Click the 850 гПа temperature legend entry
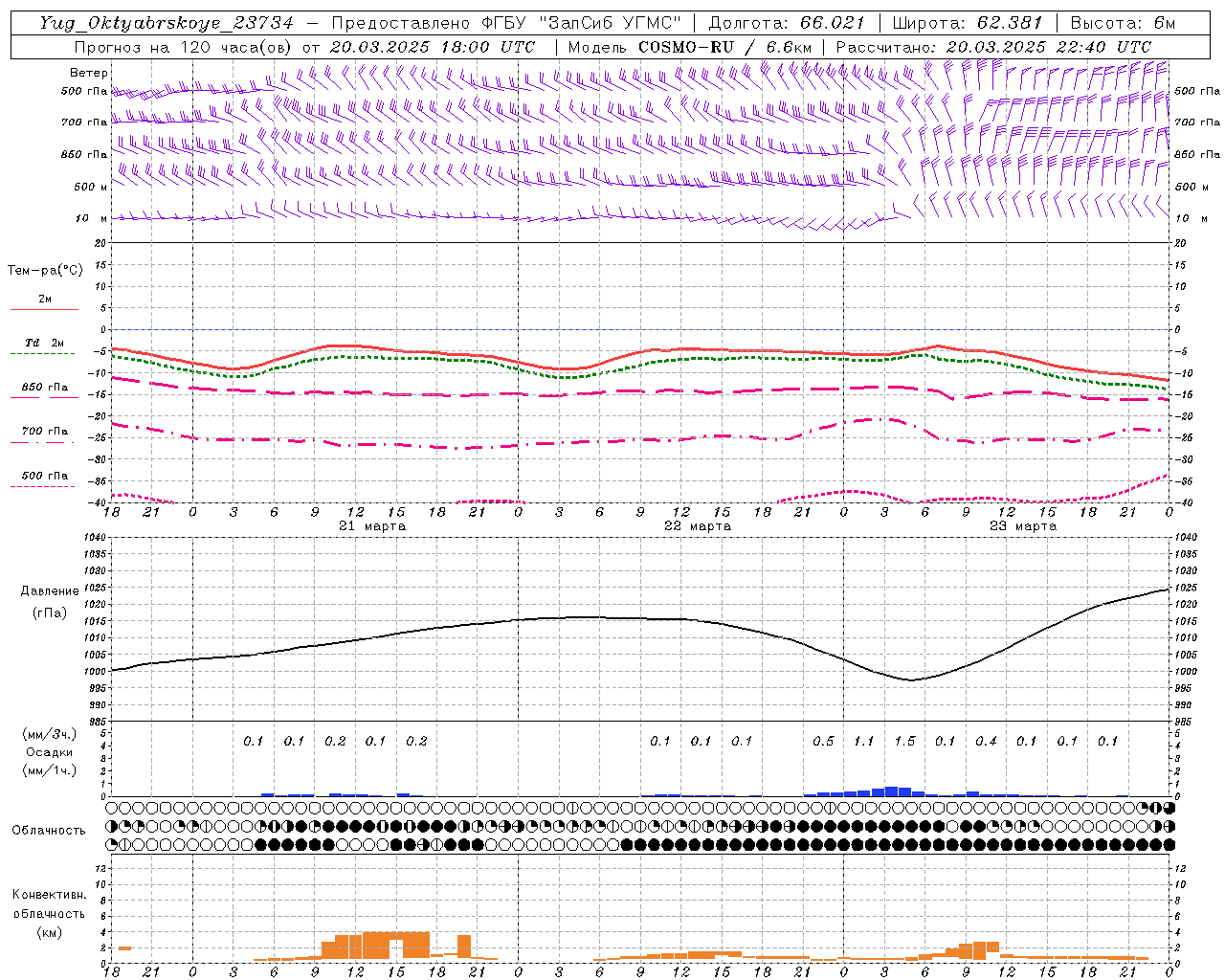 click(x=44, y=388)
